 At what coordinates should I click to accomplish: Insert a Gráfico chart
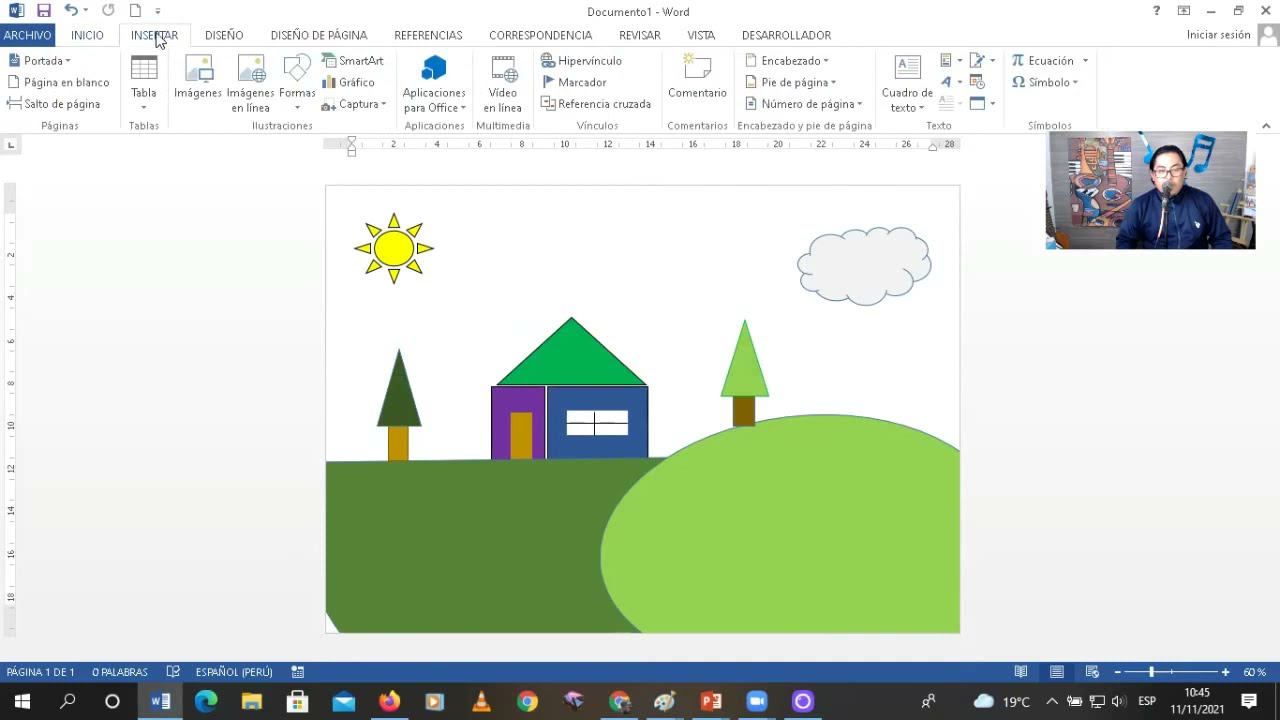tap(348, 82)
